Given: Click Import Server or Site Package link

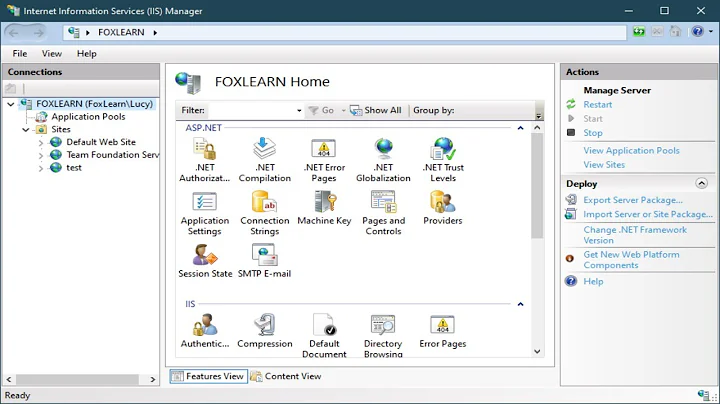Looking at the screenshot, I should pyautogui.click(x=647, y=214).
